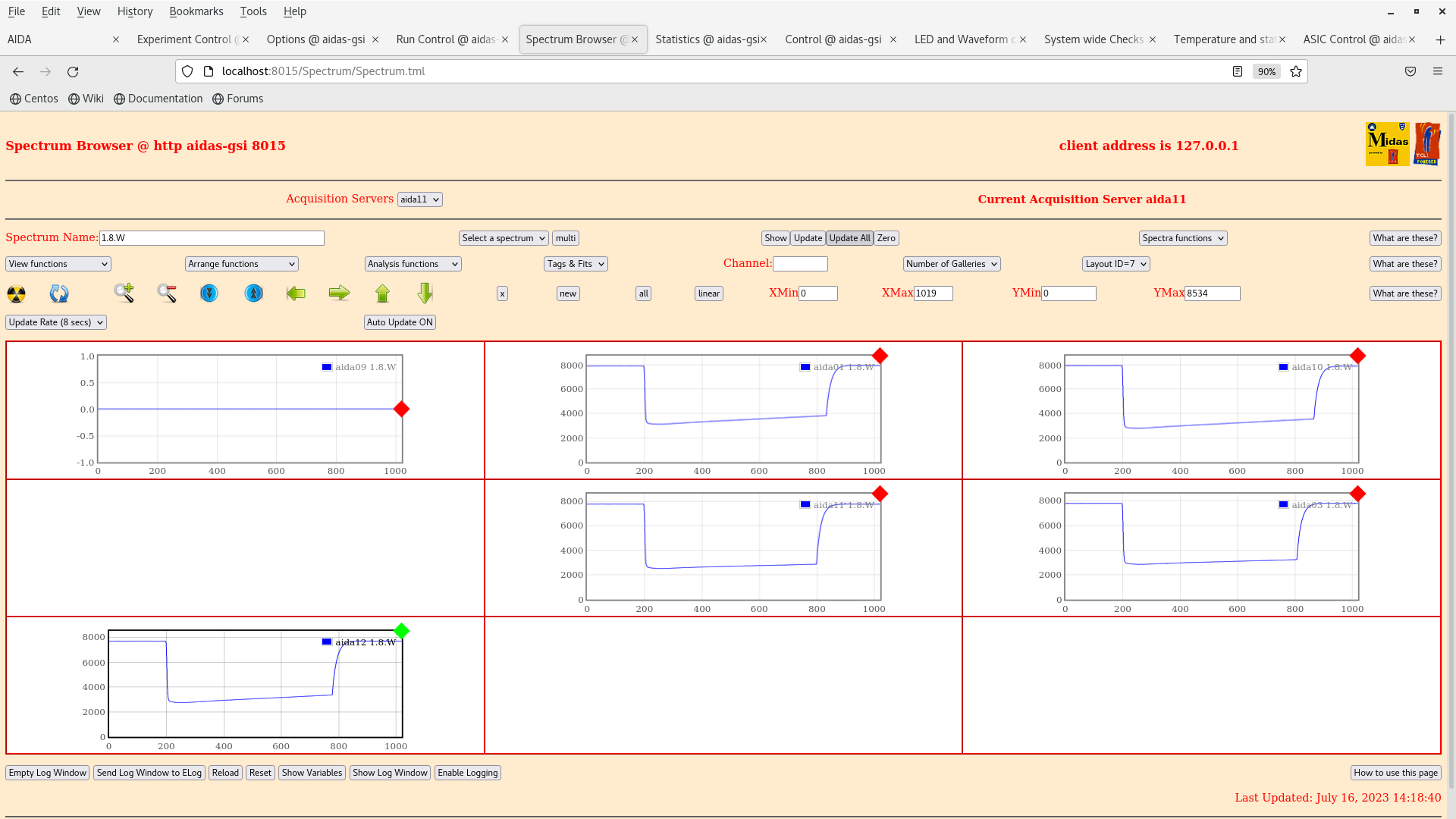Click the zoom out magnifier icon
This screenshot has height=819, width=1456.
167,293
